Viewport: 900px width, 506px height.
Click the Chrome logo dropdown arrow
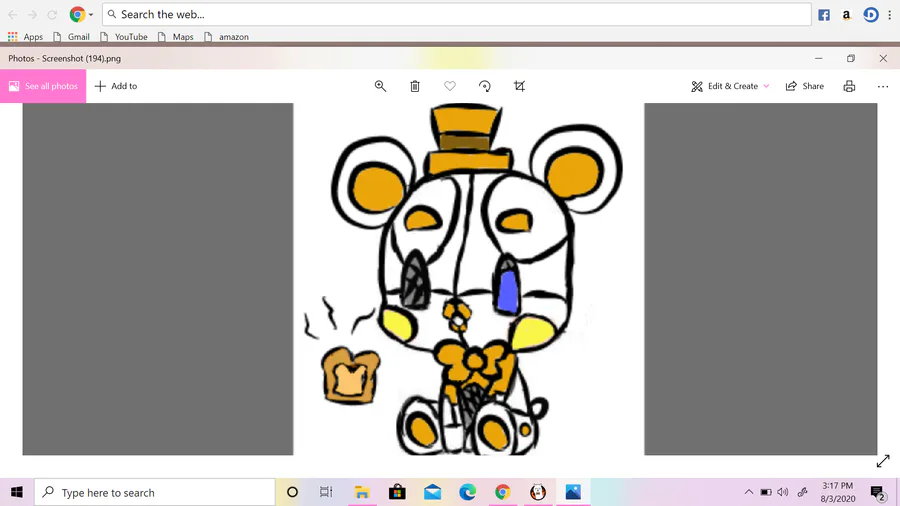pyautogui.click(x=90, y=15)
